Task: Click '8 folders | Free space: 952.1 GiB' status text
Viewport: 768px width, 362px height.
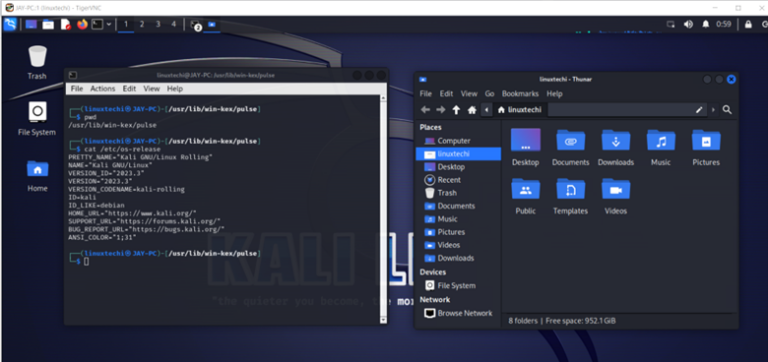Action: tap(562, 321)
